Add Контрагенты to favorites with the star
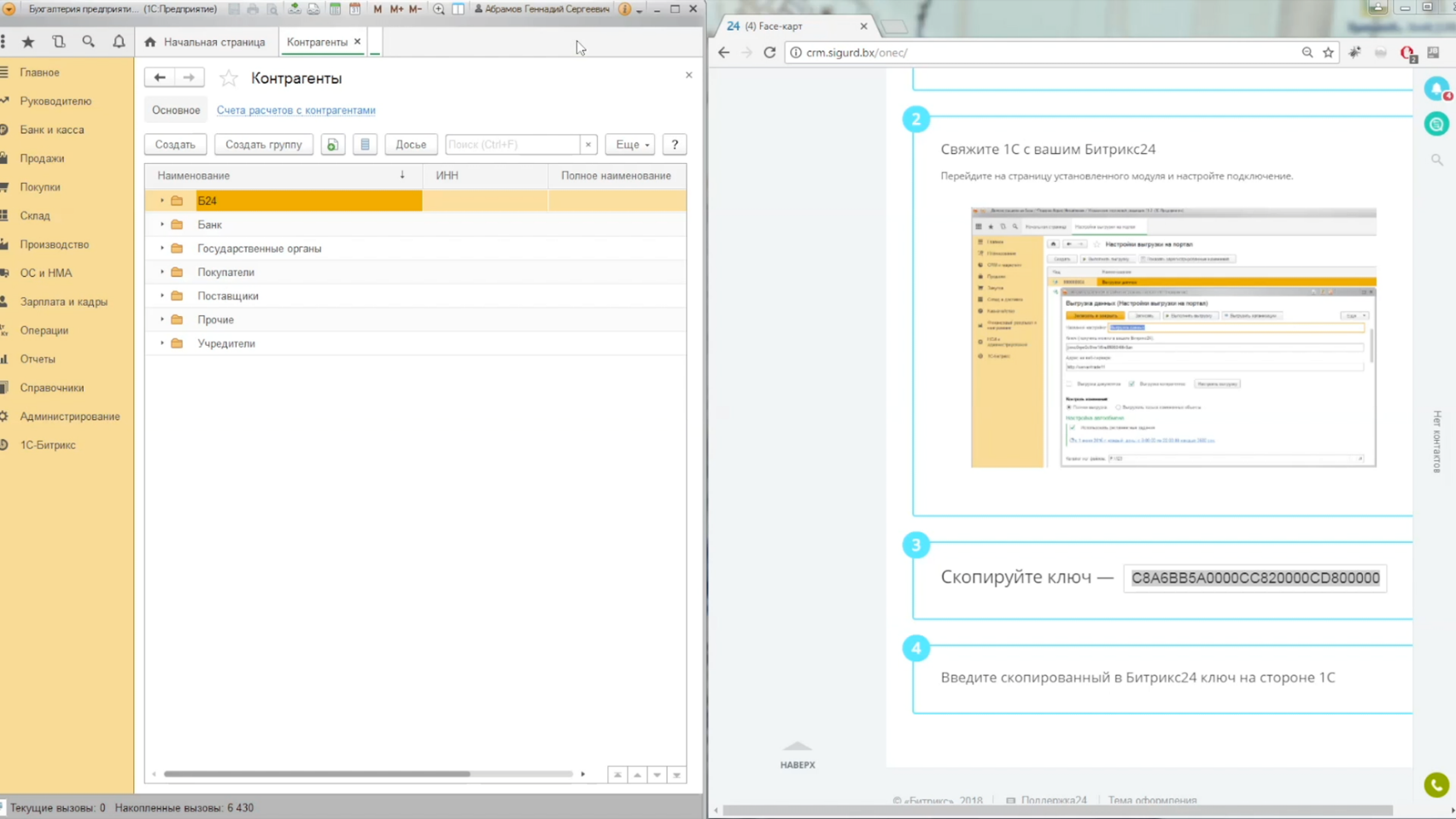This screenshot has height=819, width=1456. [228, 79]
